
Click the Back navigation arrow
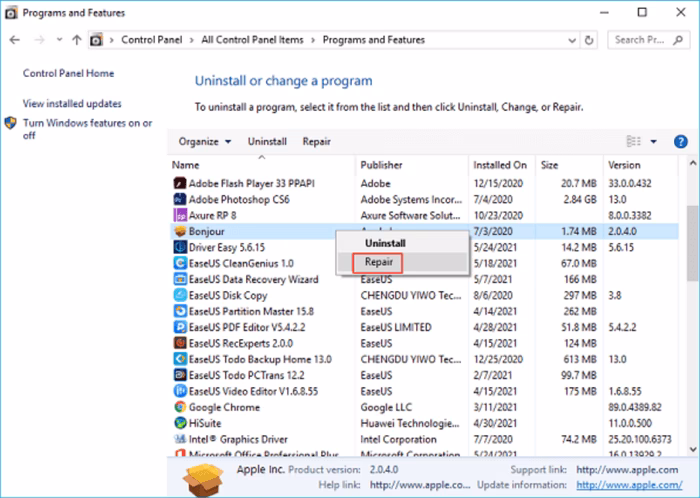coord(15,40)
